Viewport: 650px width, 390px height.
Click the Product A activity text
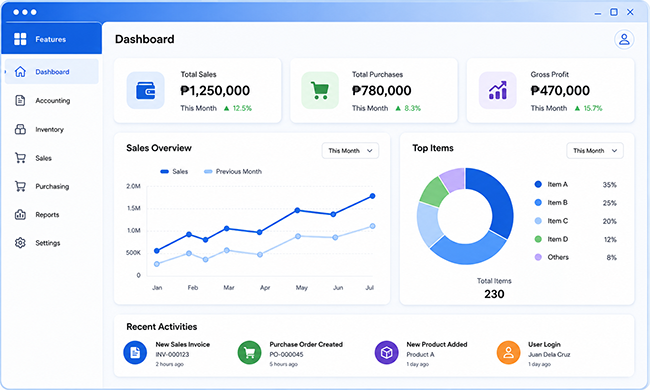pos(420,354)
